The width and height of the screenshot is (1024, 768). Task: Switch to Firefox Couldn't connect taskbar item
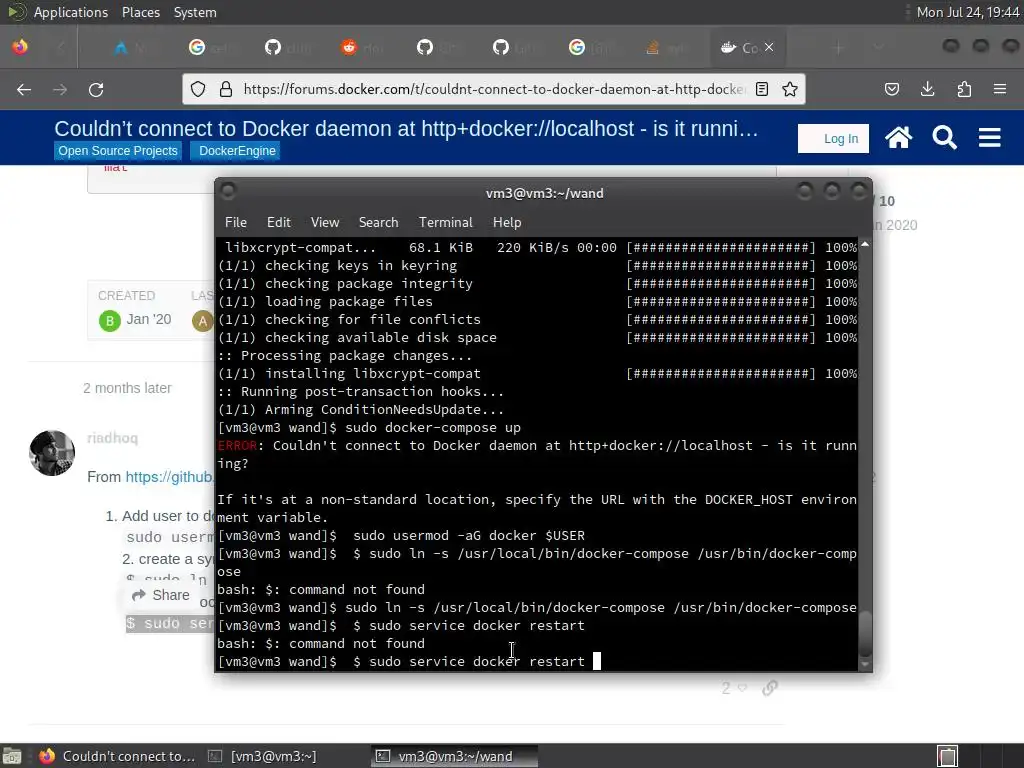tap(116, 756)
